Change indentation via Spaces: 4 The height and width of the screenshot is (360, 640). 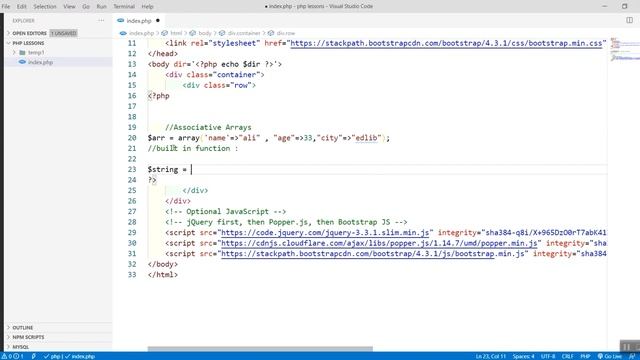(523, 356)
